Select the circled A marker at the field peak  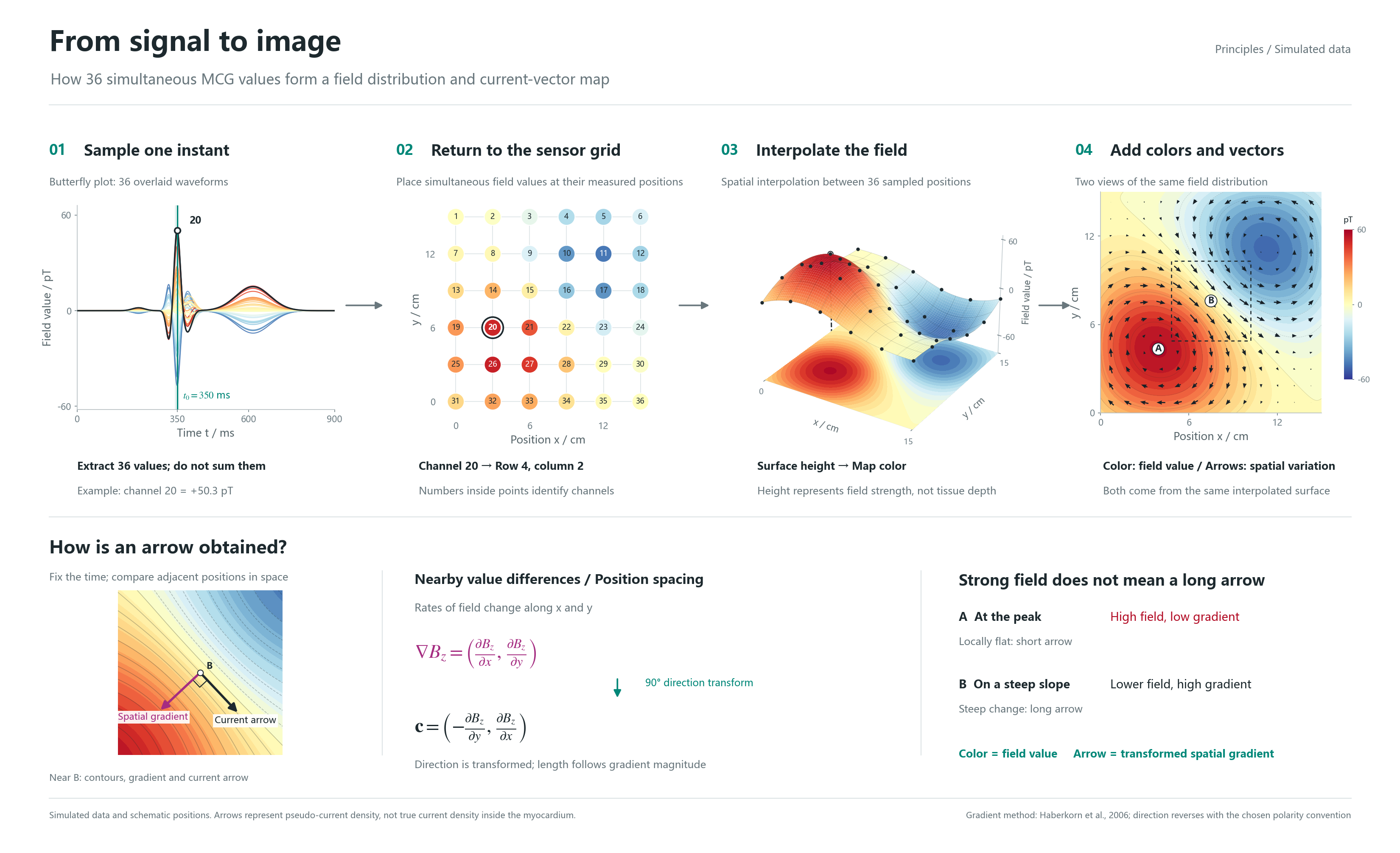[x=1158, y=348]
